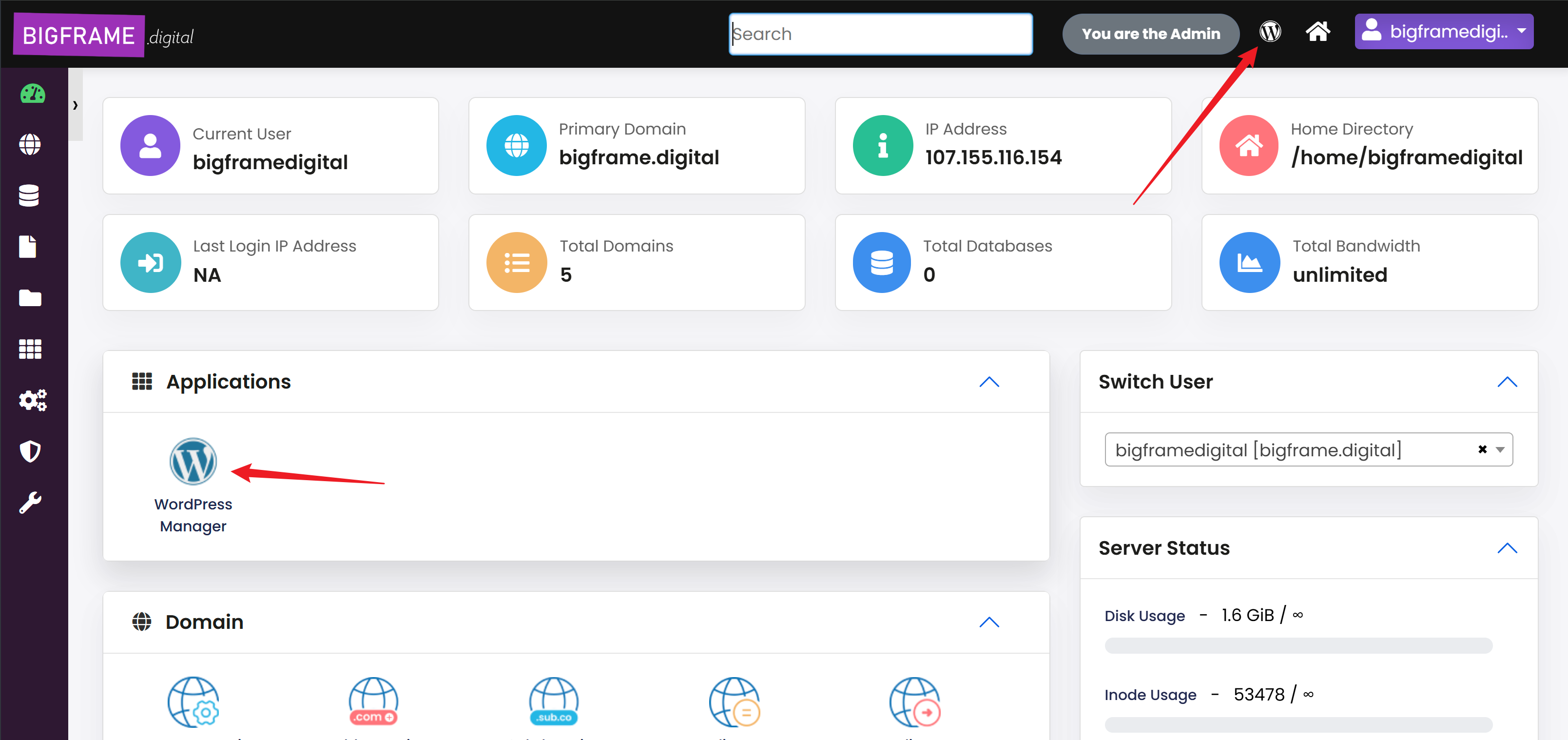
Task: Open the dashboard gauge sidebar icon
Action: 32,94
